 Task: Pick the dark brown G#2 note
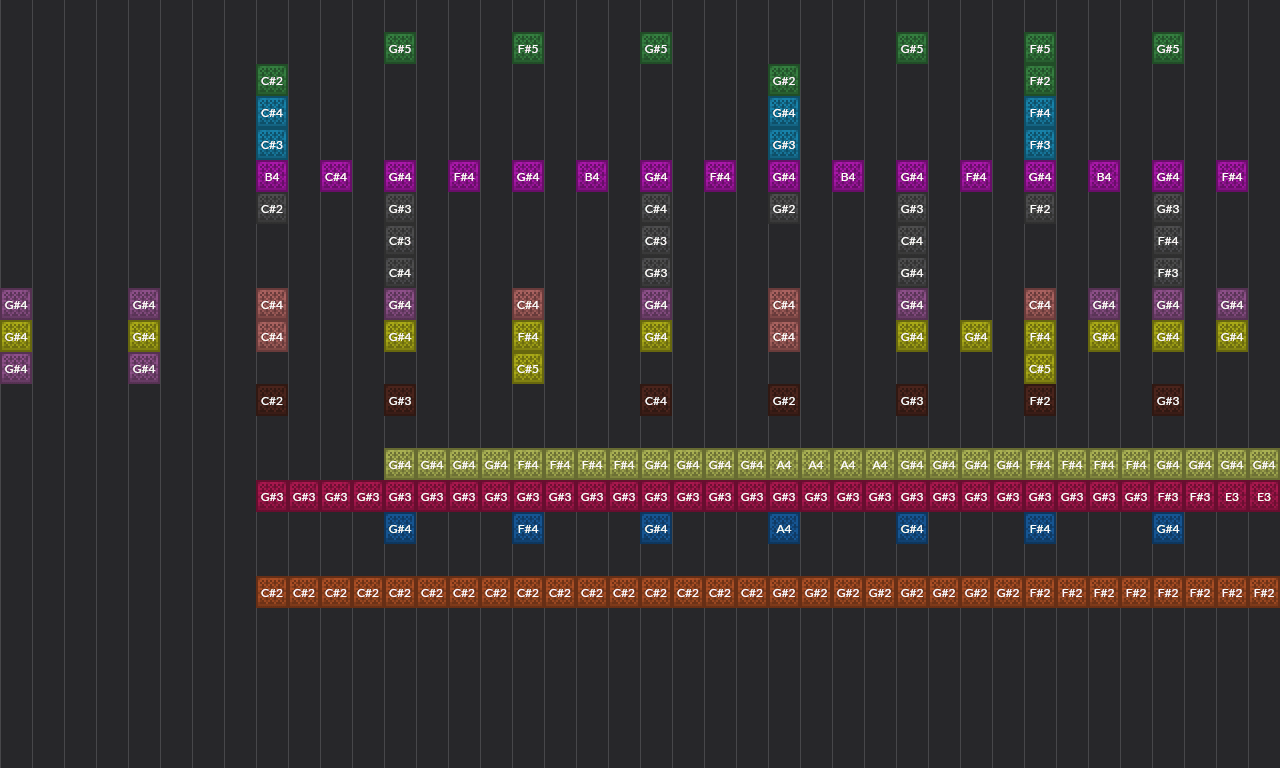[x=784, y=401]
